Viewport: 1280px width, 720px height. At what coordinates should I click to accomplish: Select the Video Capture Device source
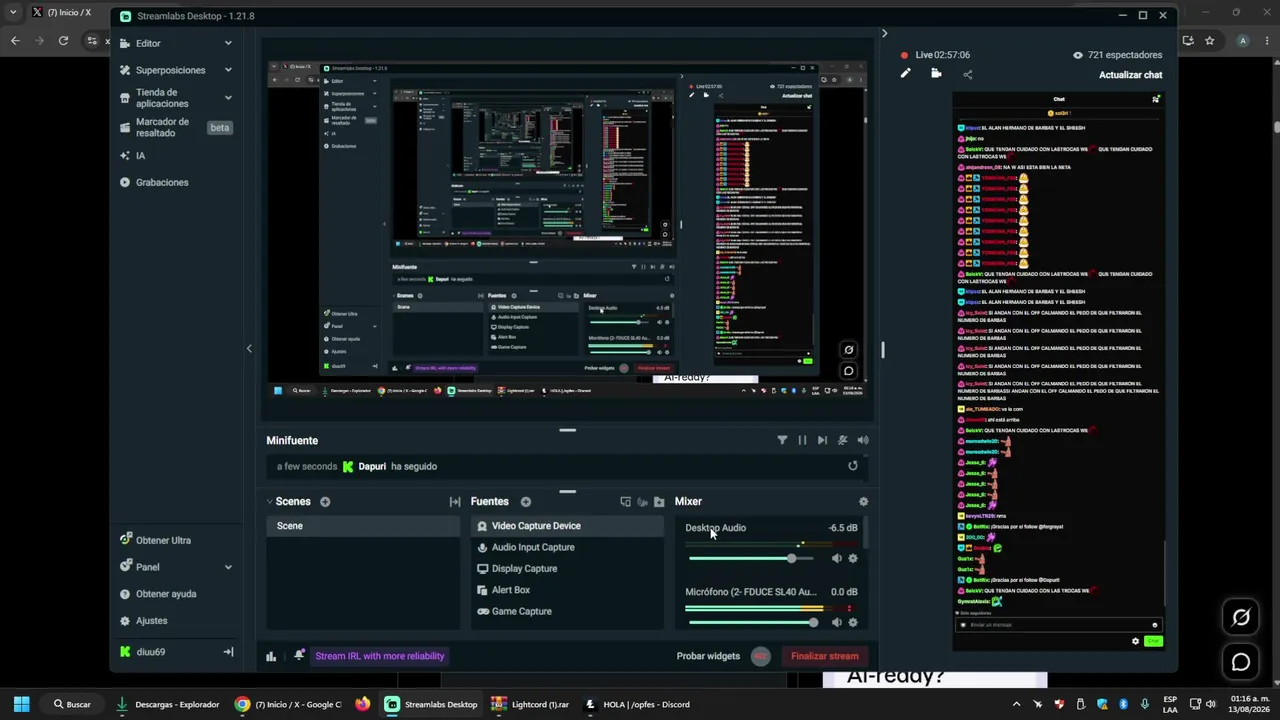point(567,526)
